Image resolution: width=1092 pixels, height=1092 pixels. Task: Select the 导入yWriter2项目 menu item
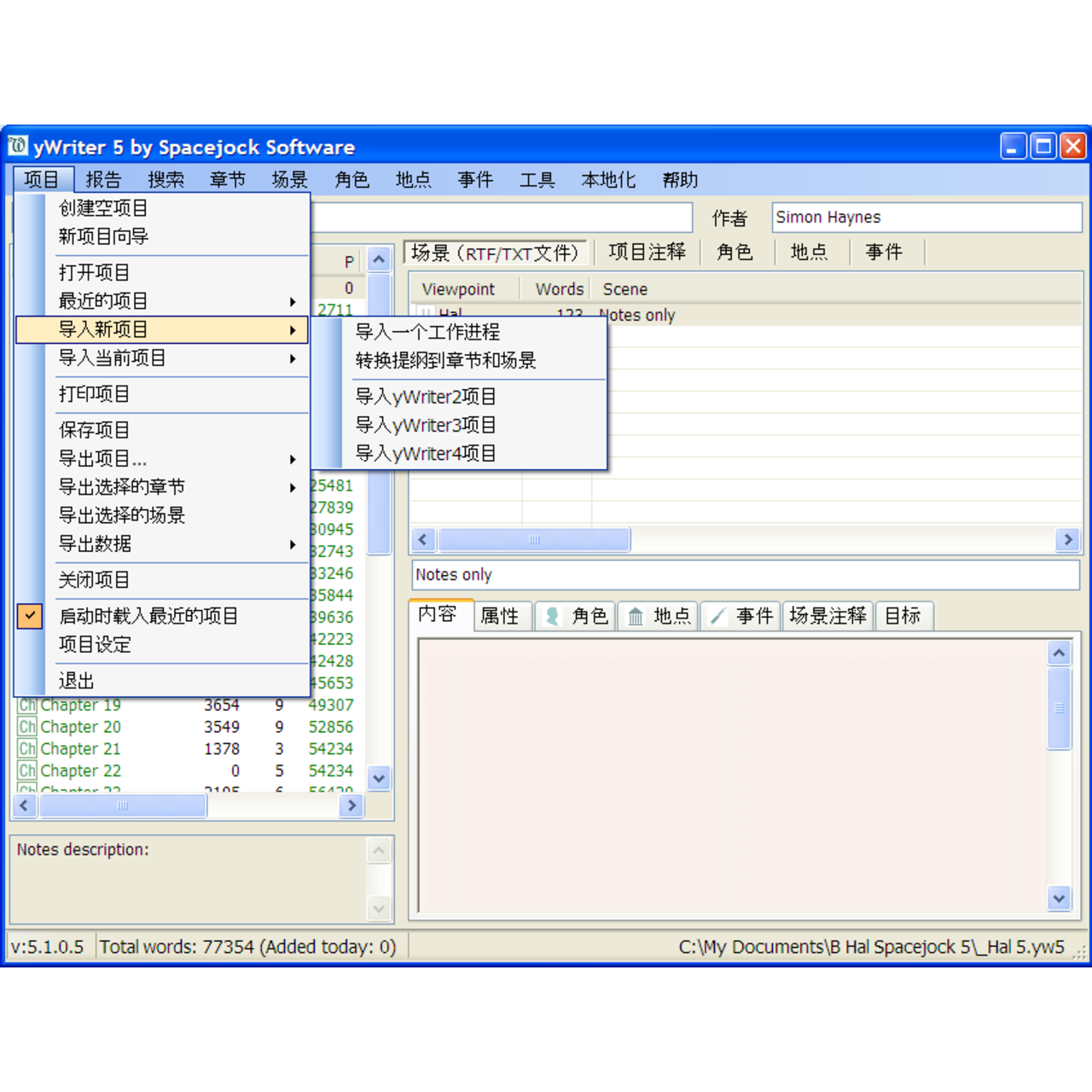(x=427, y=396)
